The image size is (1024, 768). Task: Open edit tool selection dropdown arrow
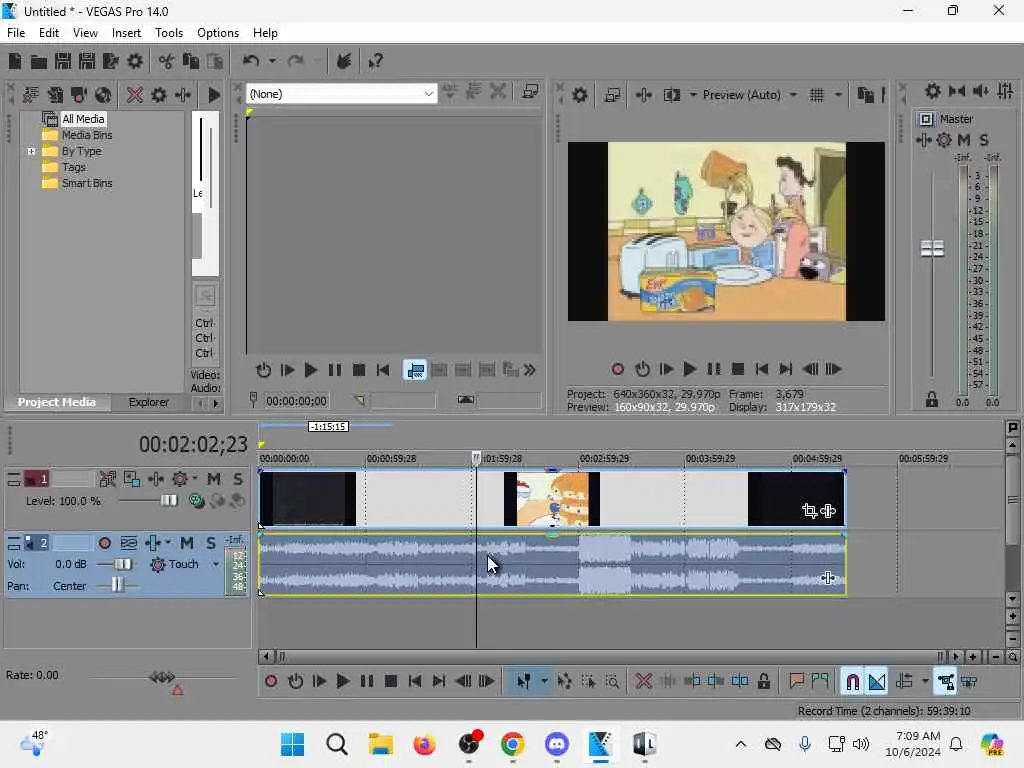pyautogui.click(x=544, y=682)
